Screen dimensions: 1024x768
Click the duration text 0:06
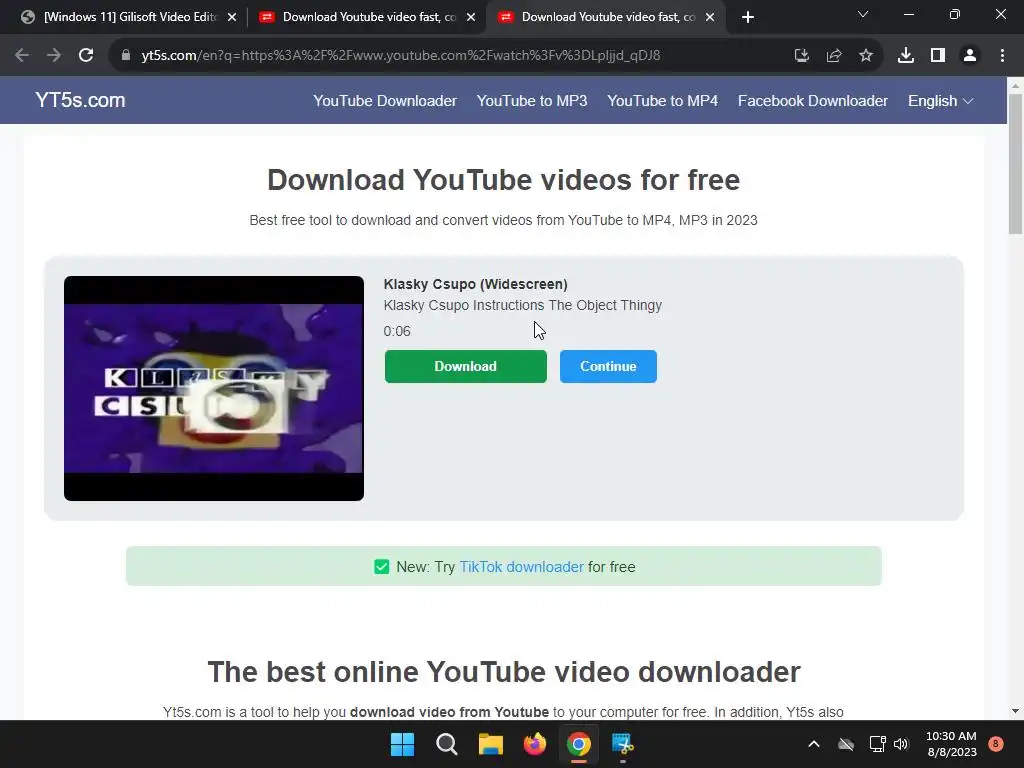click(397, 331)
